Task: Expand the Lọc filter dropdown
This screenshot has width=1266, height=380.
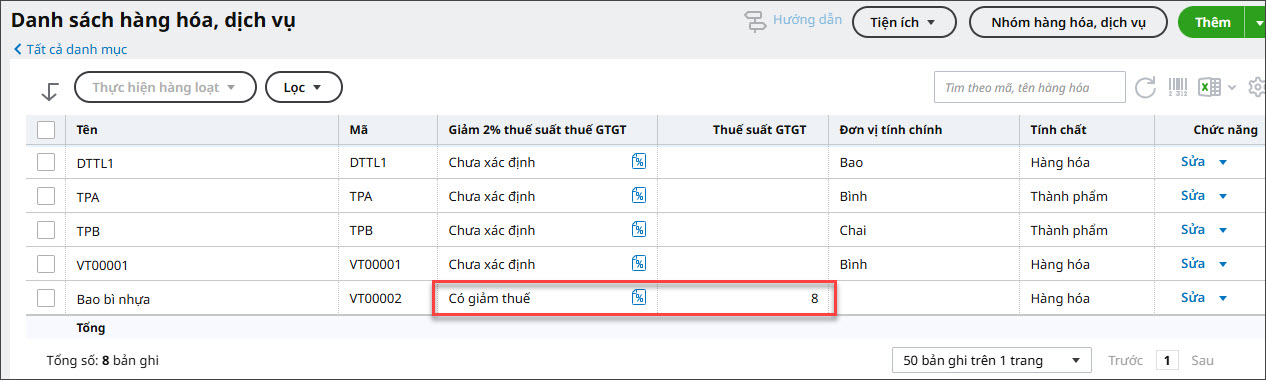Action: click(x=304, y=88)
